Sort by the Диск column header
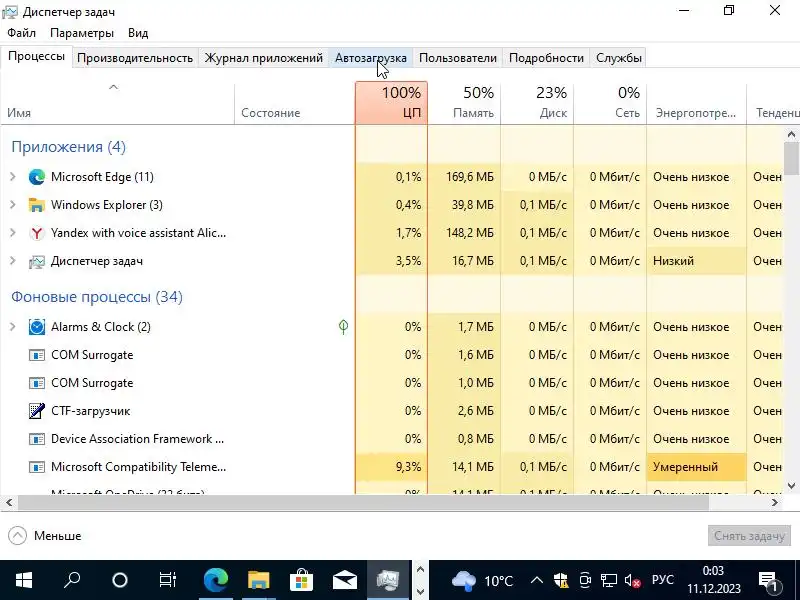Viewport: 800px width, 600px height. [537, 103]
